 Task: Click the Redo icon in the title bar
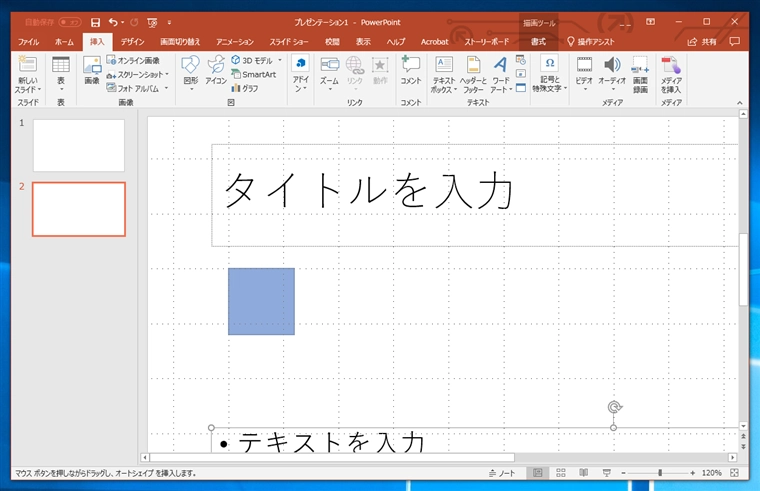coord(134,22)
